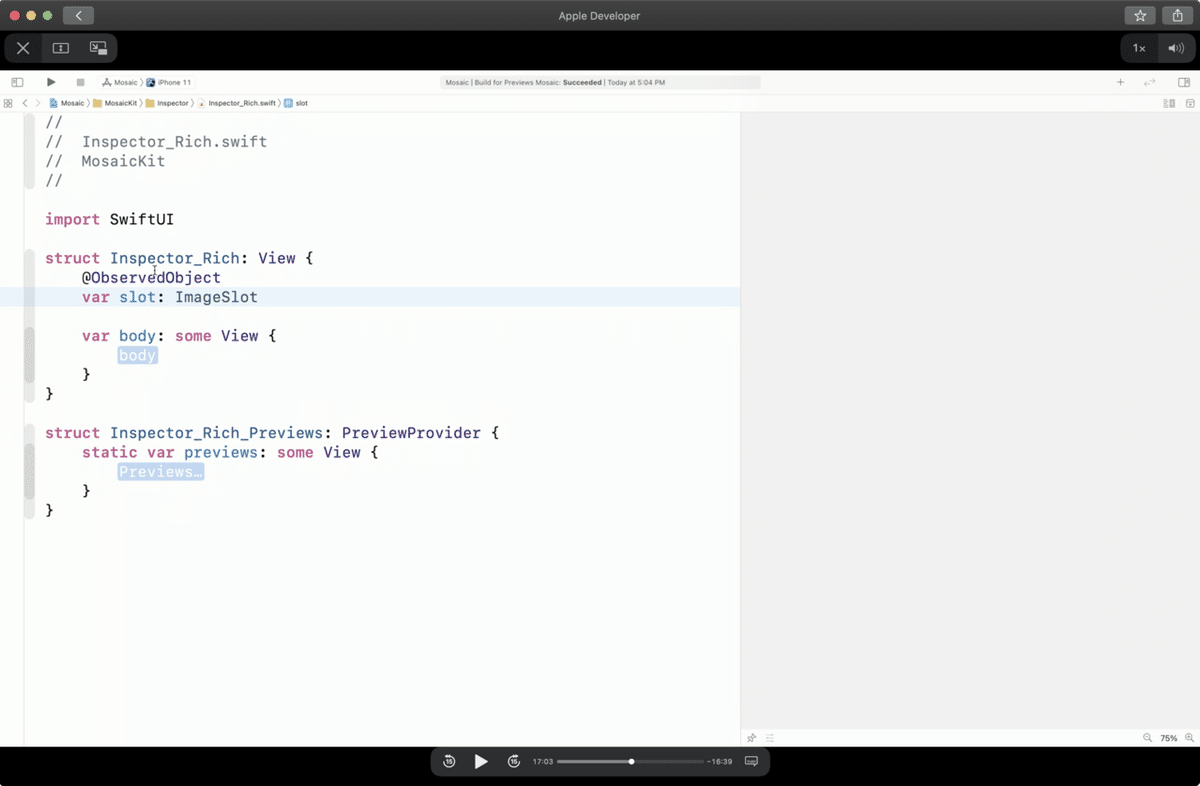Screen dimensions: 1200x786
Task: Go back in Apple Developer app
Action: [x=78, y=16]
